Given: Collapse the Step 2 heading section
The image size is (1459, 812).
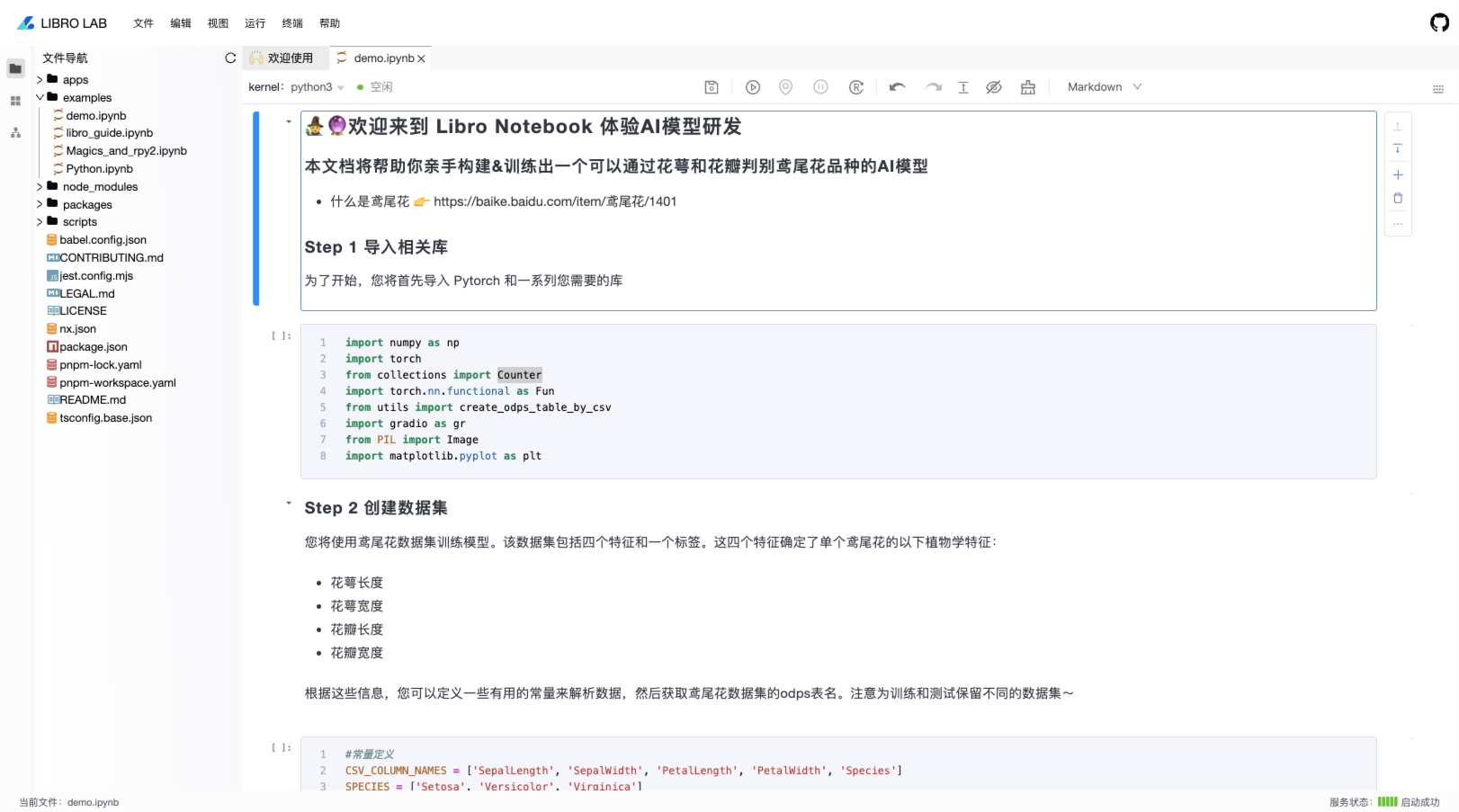Looking at the screenshot, I should click(x=289, y=504).
